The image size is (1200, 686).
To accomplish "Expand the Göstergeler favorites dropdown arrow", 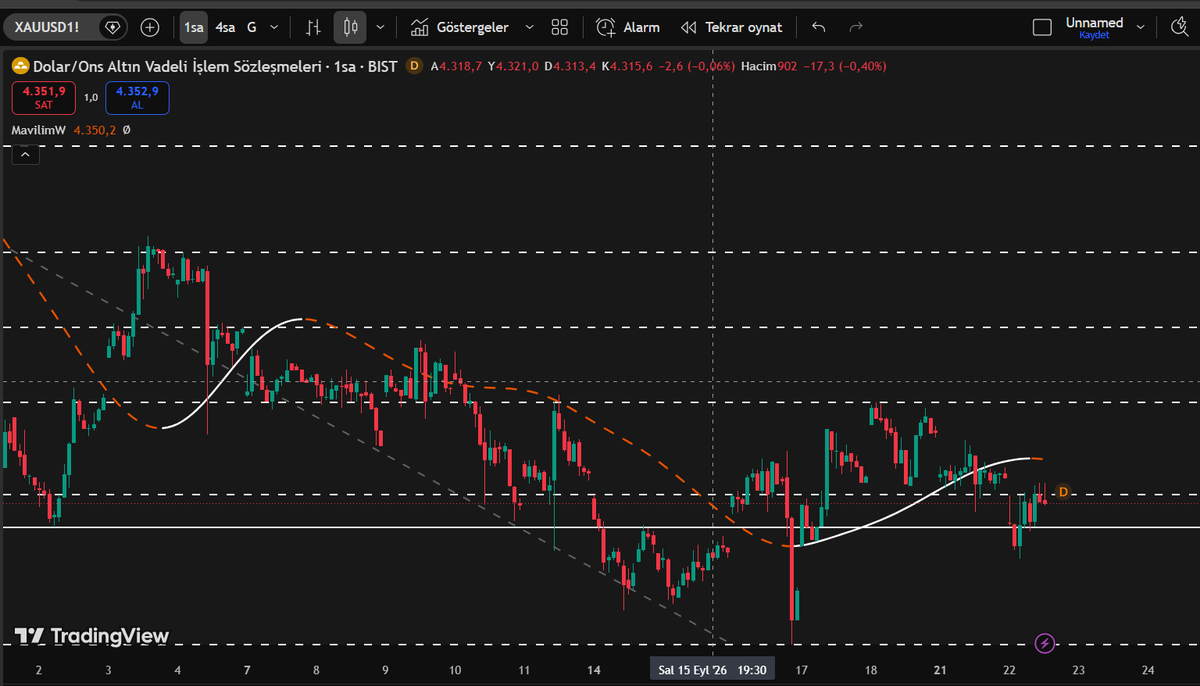I will click(530, 27).
